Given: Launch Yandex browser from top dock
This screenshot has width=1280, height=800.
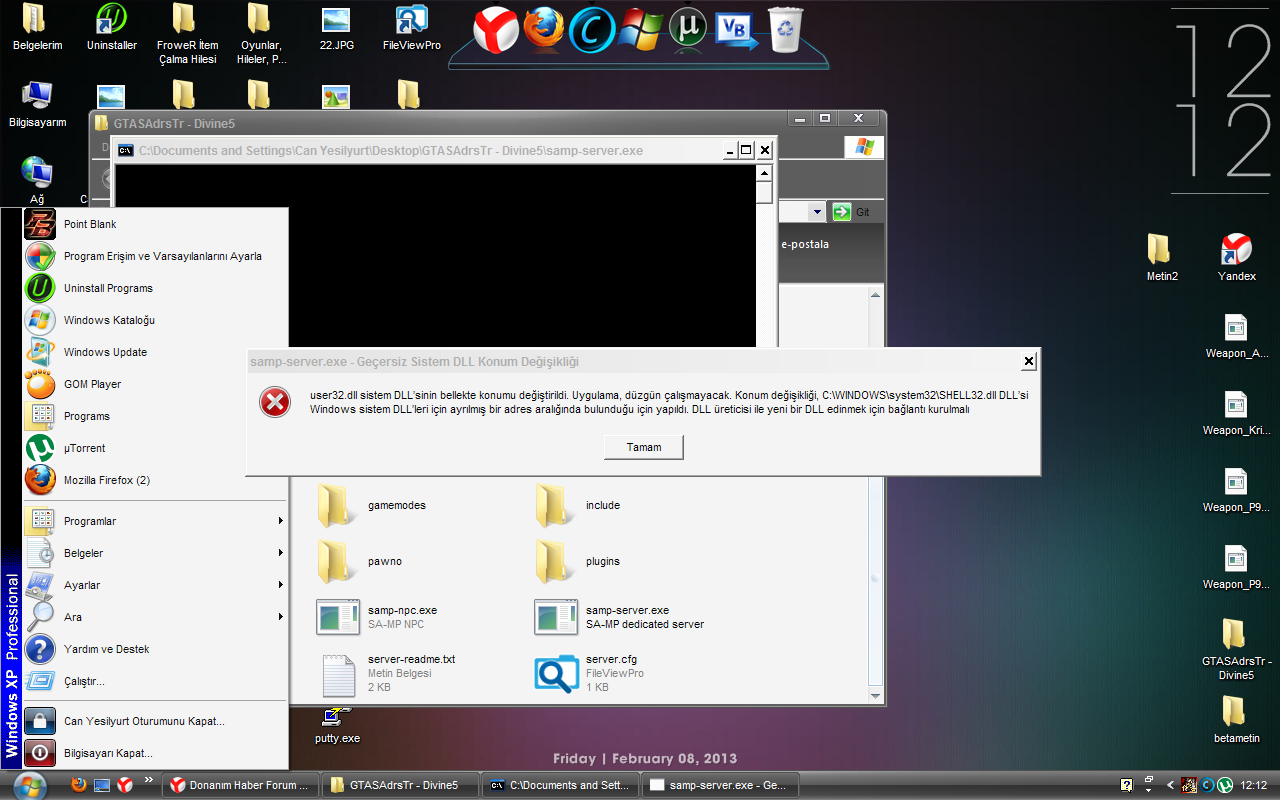Looking at the screenshot, I should click(496, 29).
